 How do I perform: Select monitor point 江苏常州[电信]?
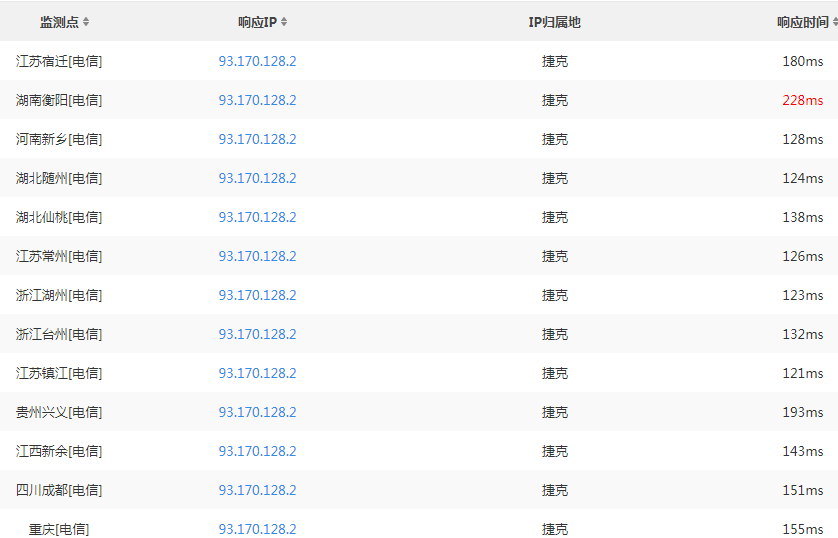click(59, 256)
